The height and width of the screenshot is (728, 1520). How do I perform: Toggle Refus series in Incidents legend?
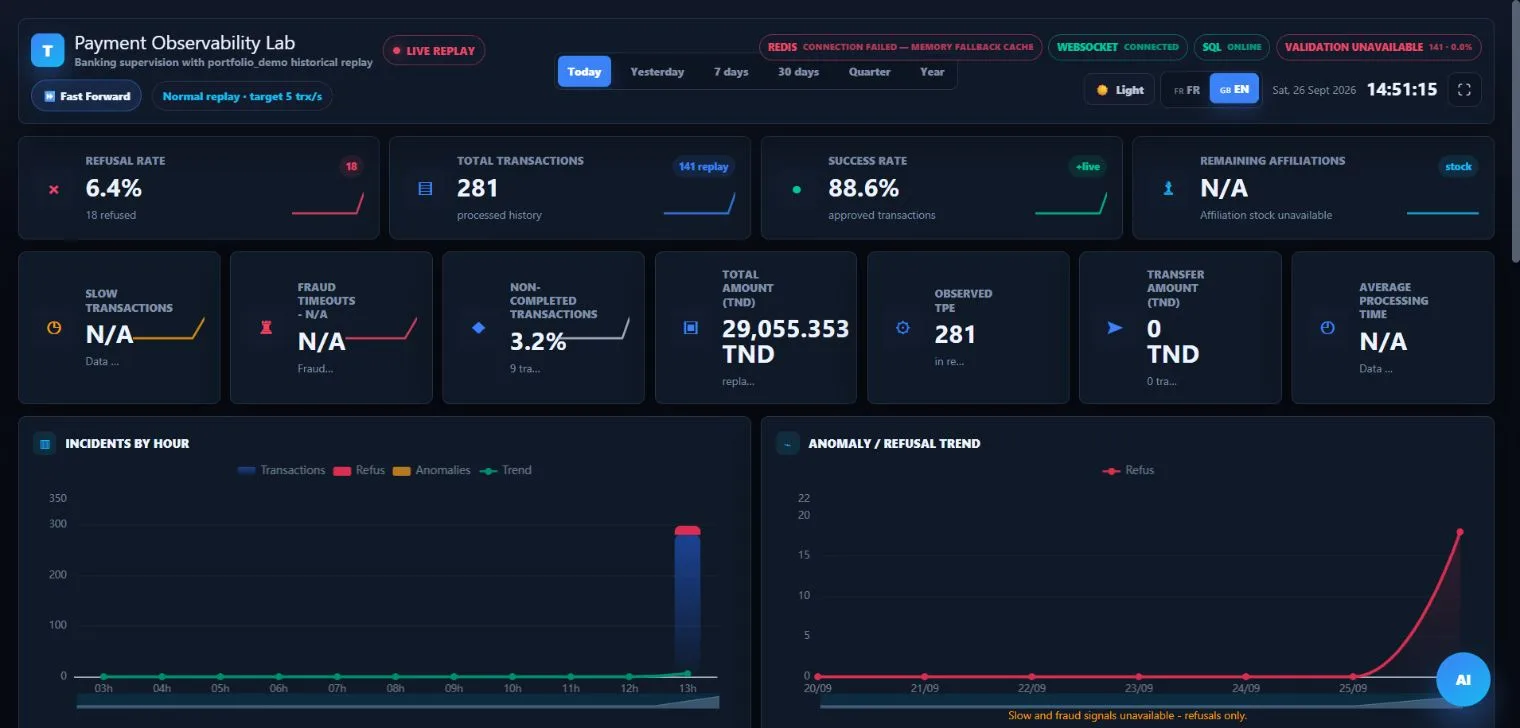(x=359, y=470)
